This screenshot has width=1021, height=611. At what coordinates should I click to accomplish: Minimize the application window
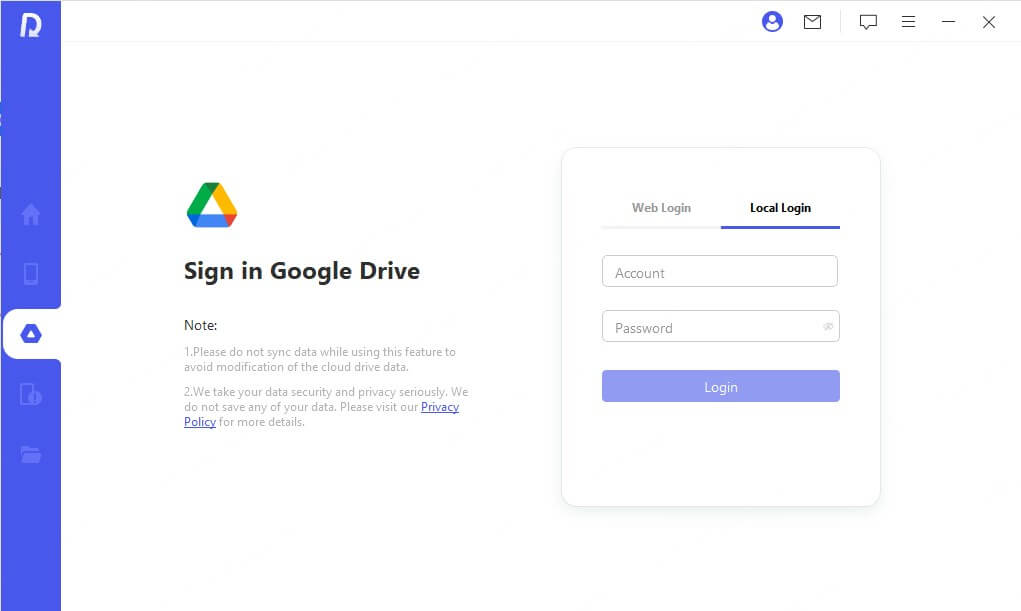(x=948, y=22)
